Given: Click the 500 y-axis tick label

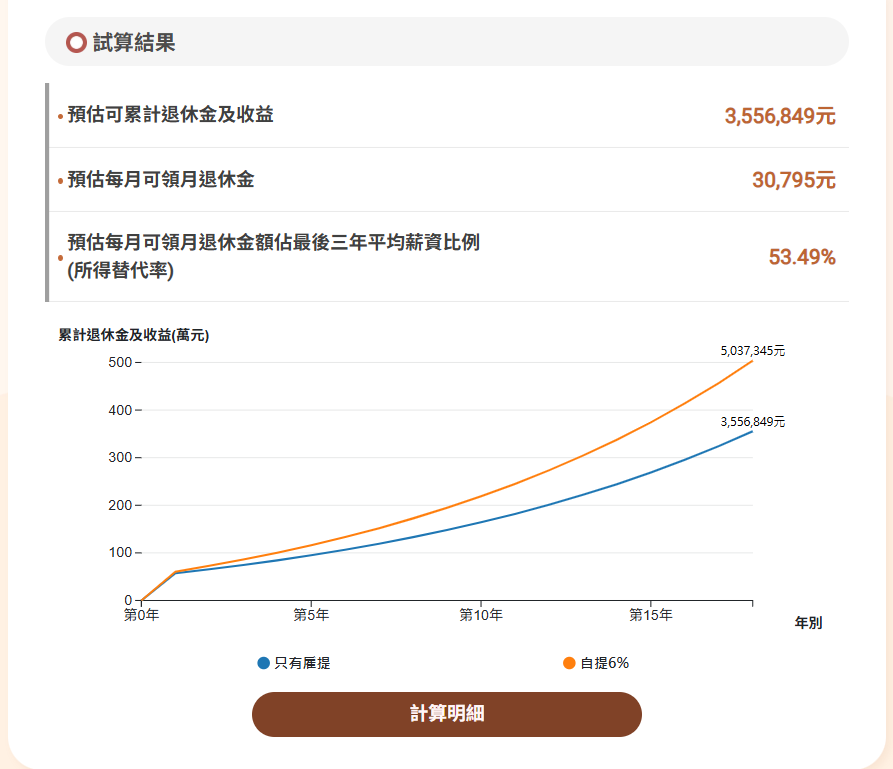Looking at the screenshot, I should (x=119, y=362).
